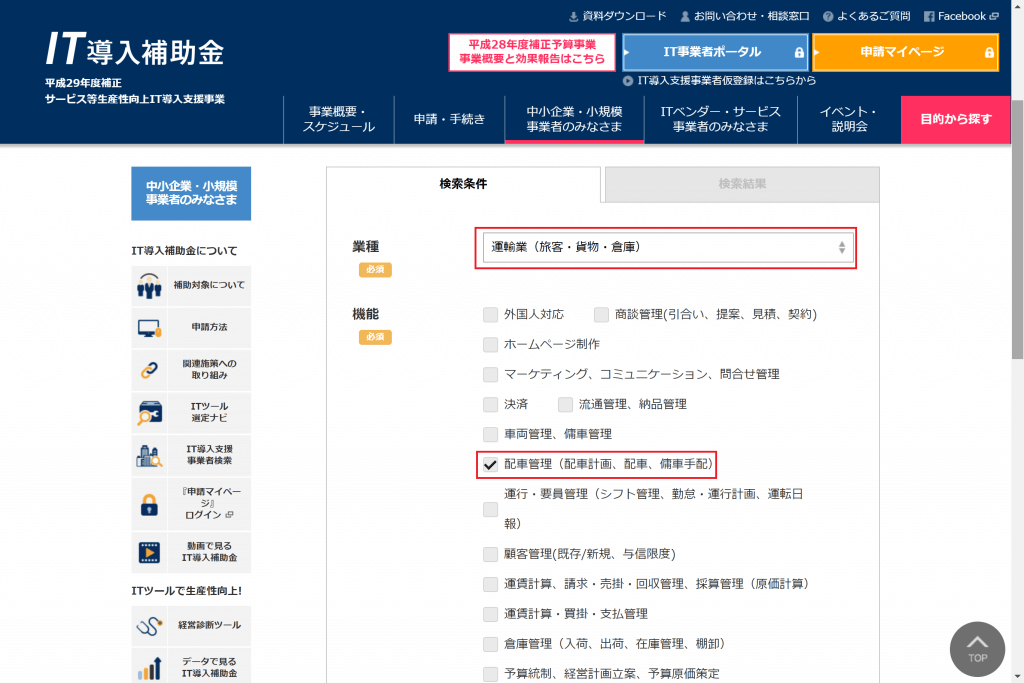
Task: Click the 目的から探す button
Action: click(x=955, y=120)
